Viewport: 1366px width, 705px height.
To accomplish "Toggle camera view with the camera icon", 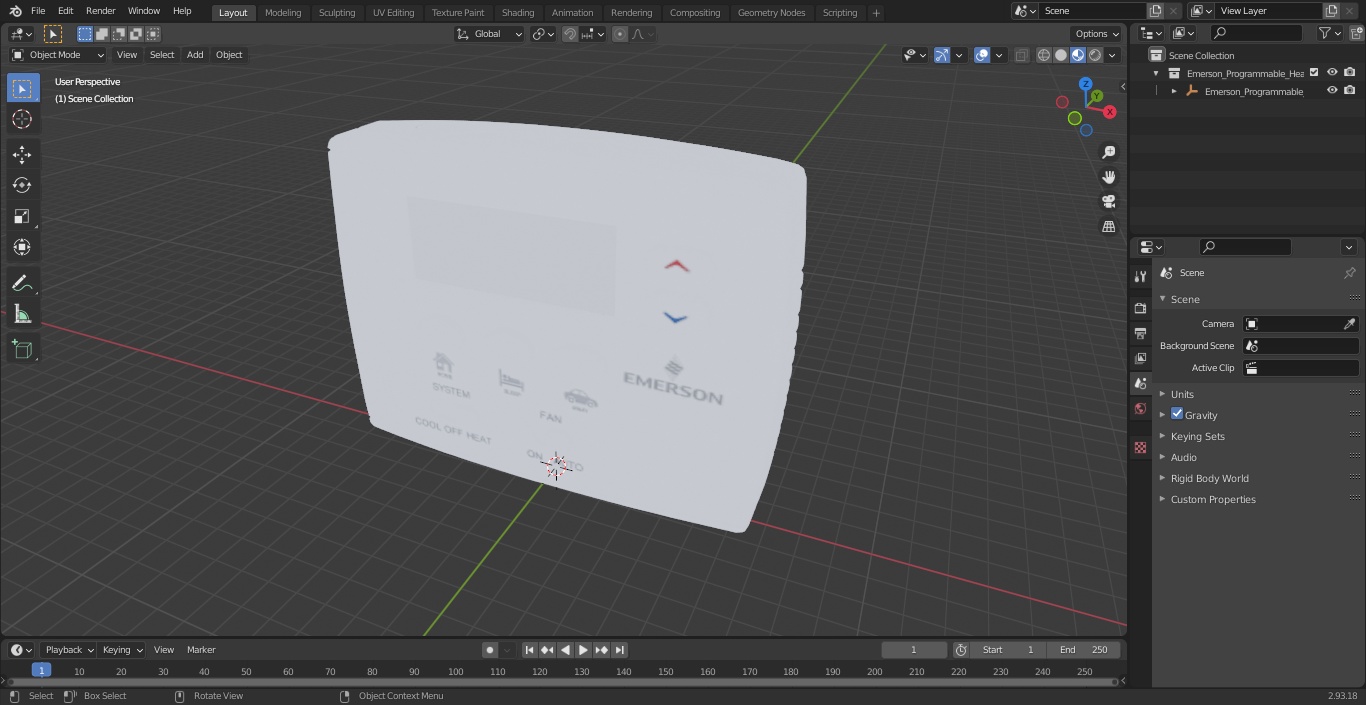I will click(x=1108, y=201).
